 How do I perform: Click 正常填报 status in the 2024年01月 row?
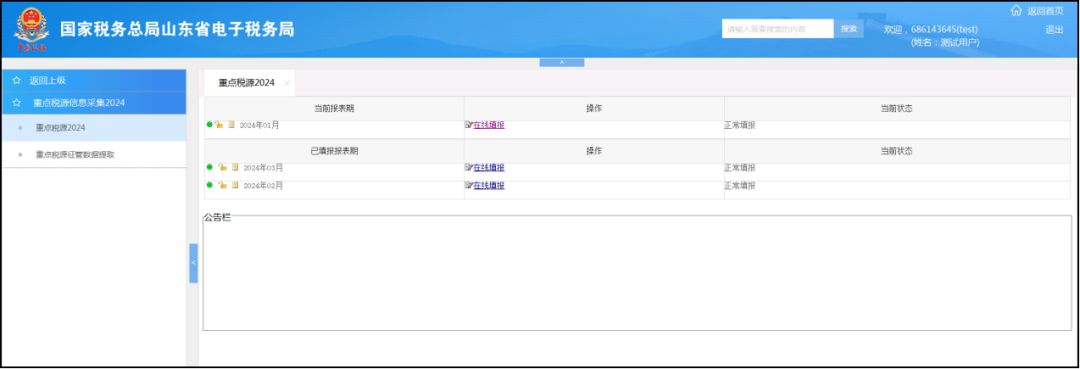740,125
